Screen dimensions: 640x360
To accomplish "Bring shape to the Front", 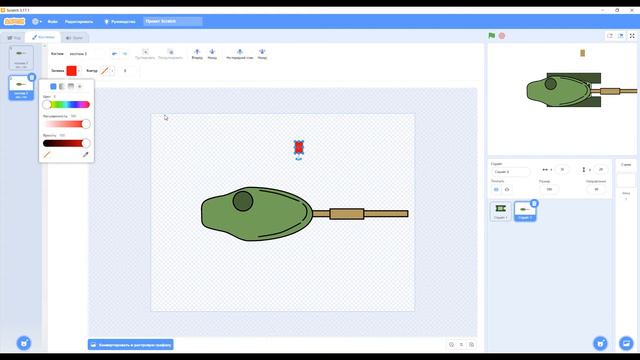I will [240, 54].
